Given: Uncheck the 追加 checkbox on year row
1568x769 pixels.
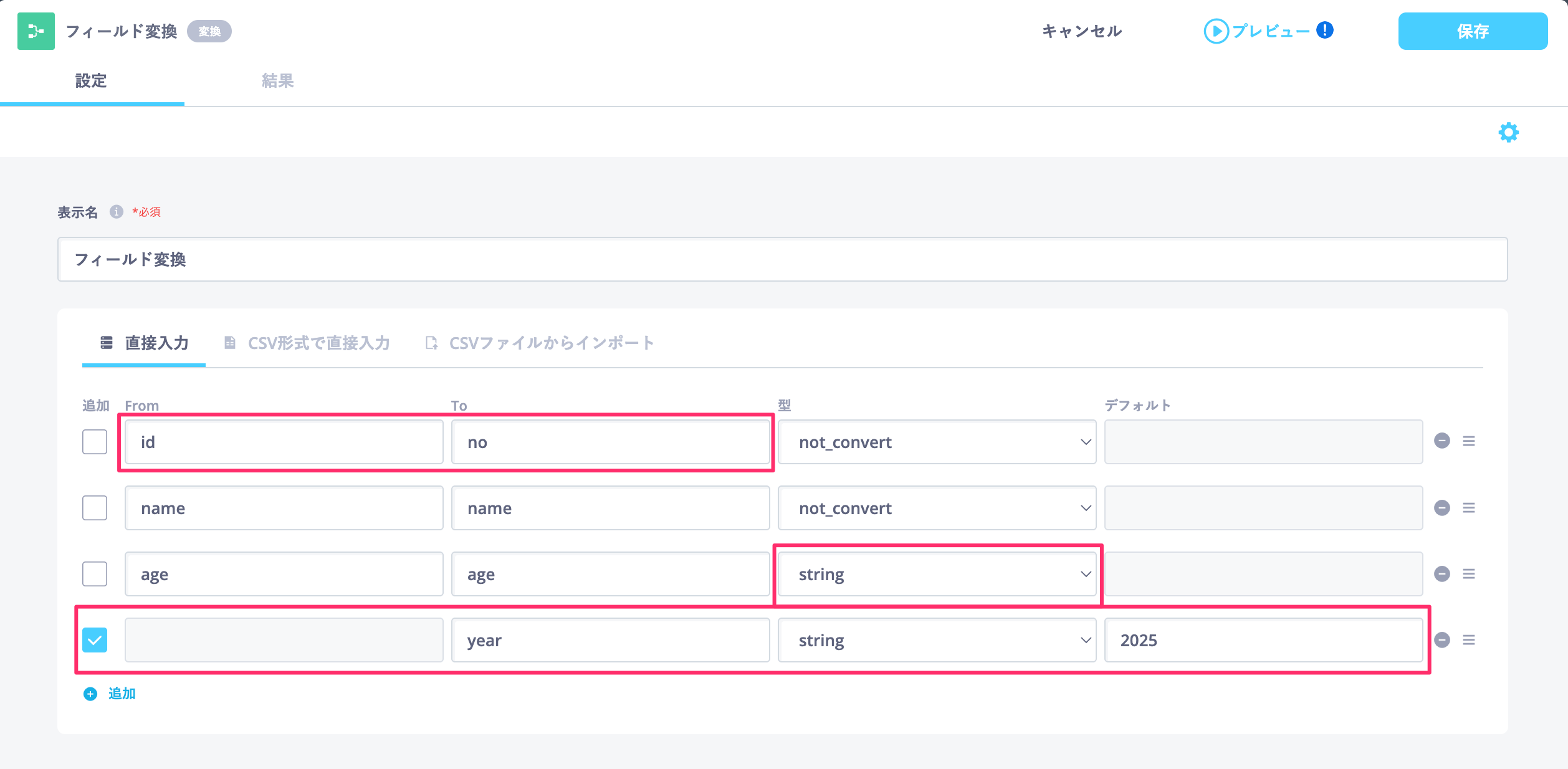Looking at the screenshot, I should click(x=95, y=640).
